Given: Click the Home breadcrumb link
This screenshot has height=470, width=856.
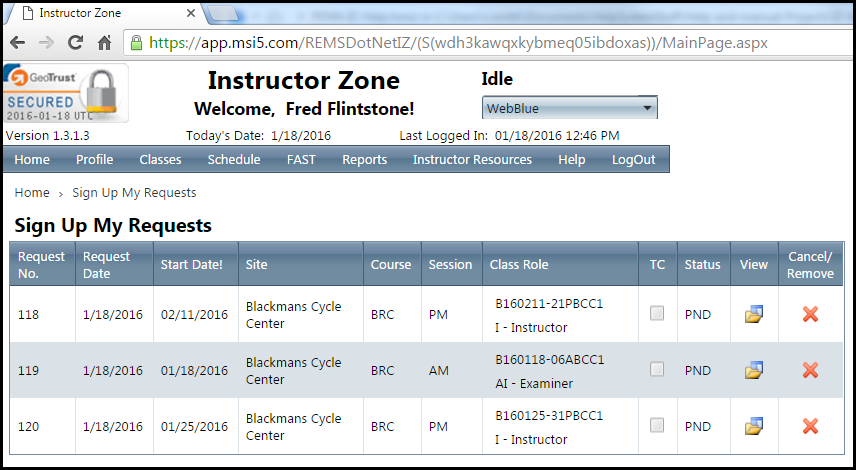Looking at the screenshot, I should pos(32,193).
